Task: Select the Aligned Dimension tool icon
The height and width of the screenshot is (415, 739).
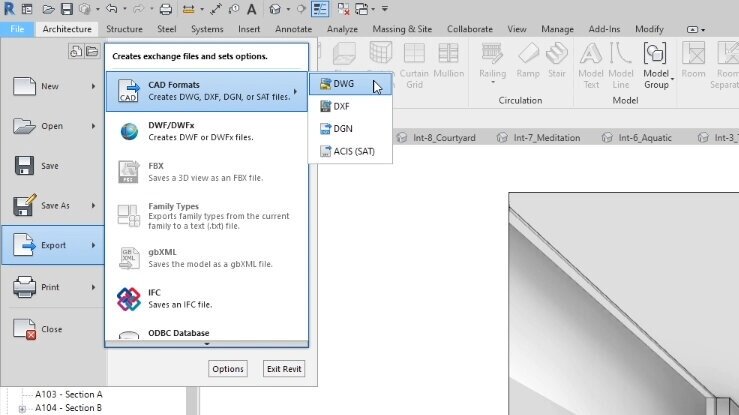Action: [216, 9]
